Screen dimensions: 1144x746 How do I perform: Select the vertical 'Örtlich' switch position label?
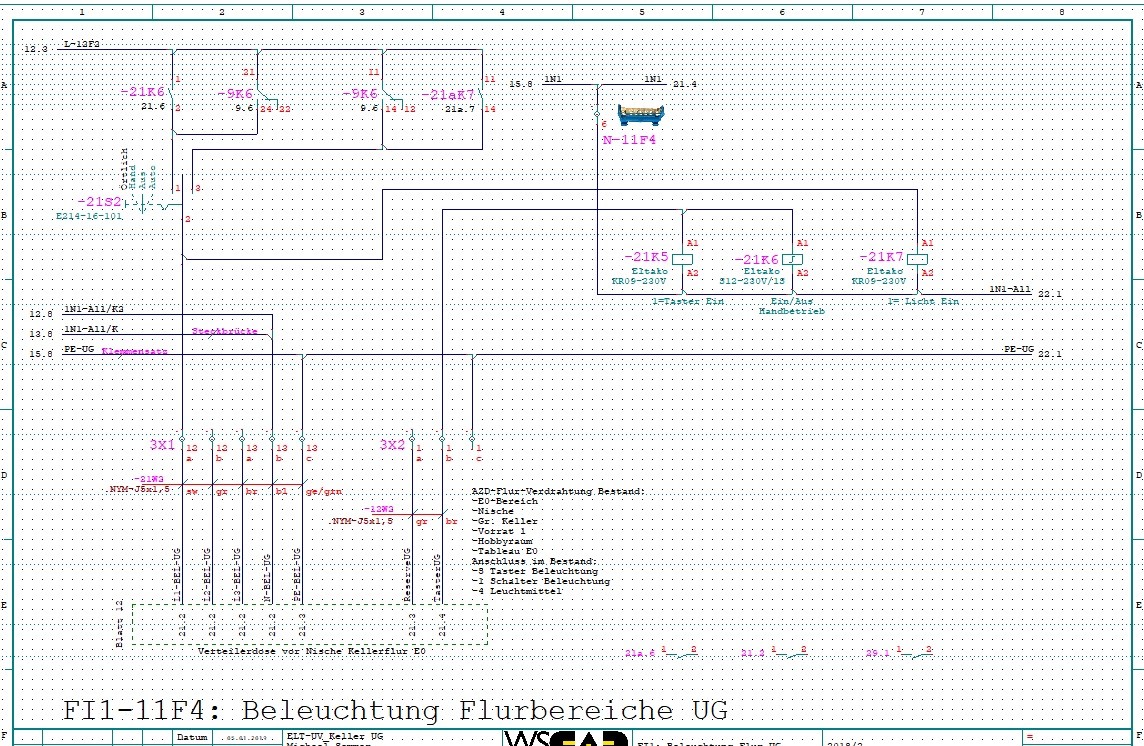125,168
